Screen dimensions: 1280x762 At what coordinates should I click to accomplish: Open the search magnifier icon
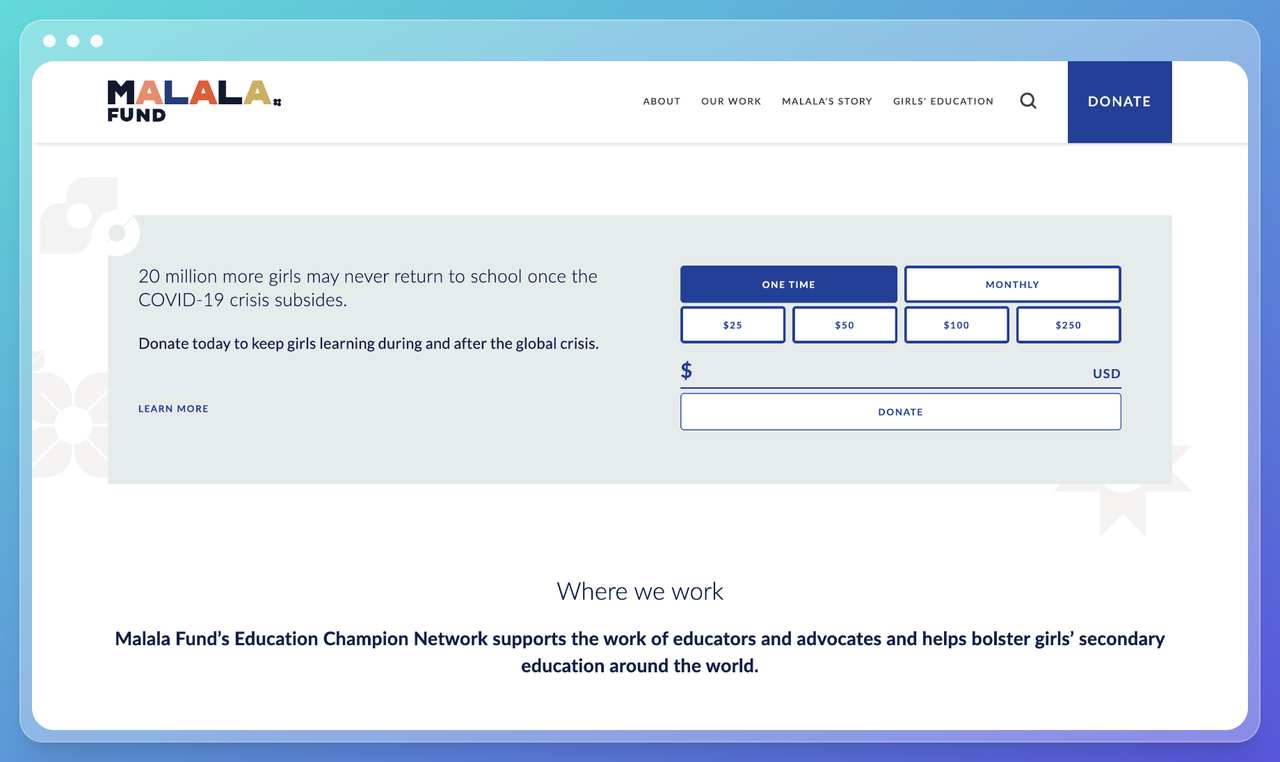(x=1028, y=101)
